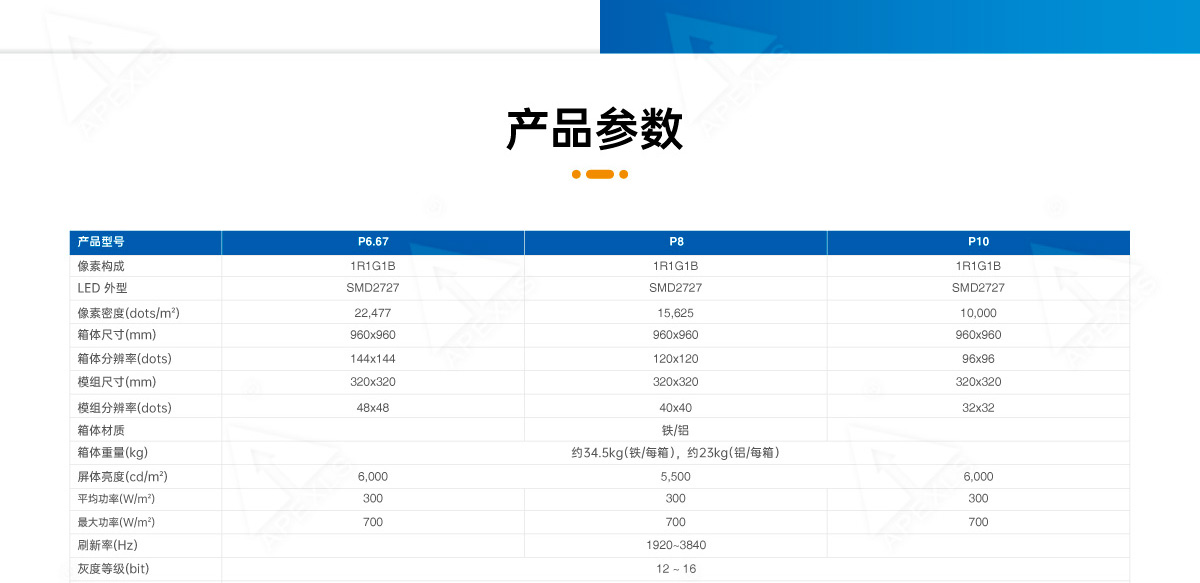The image size is (1200, 583).
Task: Select the 产品型号 header cell
Action: click(x=145, y=242)
